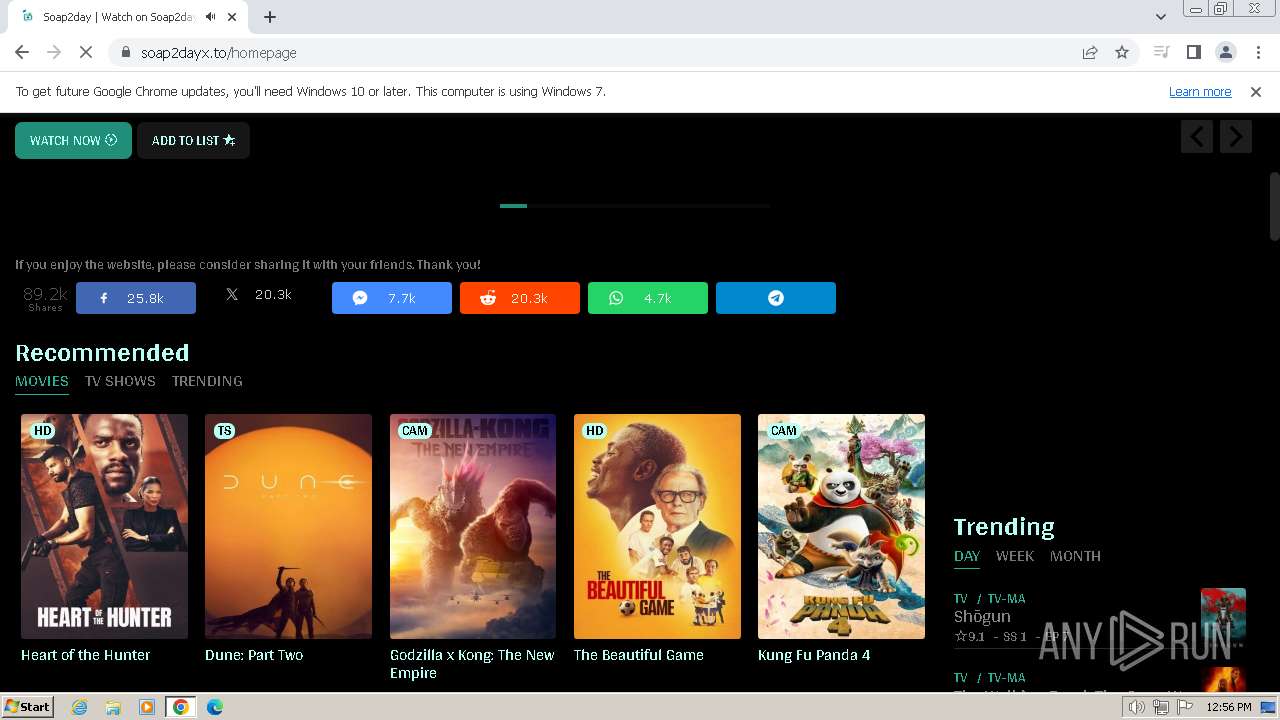
Task: Add the featured title to list
Action: coord(193,140)
